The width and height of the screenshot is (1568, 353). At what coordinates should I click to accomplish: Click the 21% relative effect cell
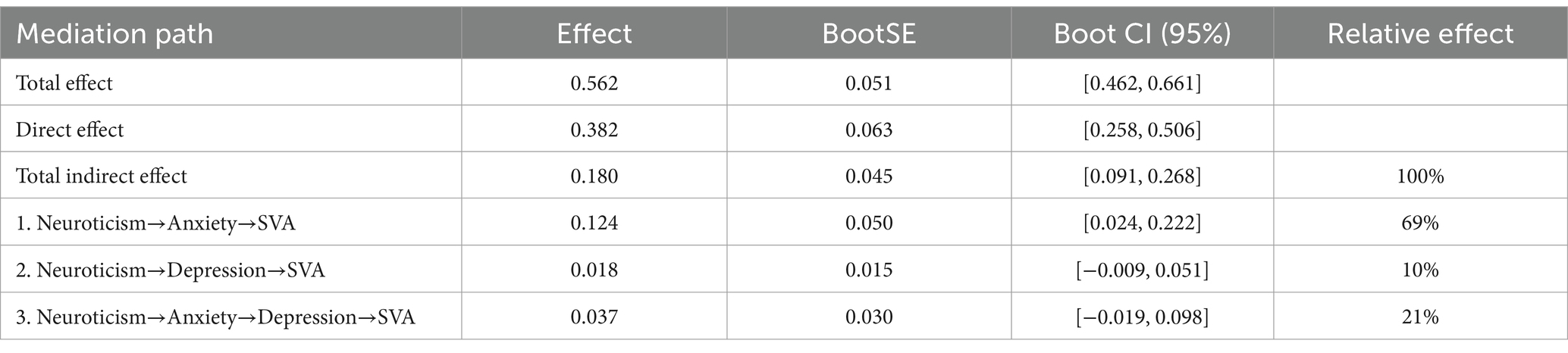coord(1420,317)
